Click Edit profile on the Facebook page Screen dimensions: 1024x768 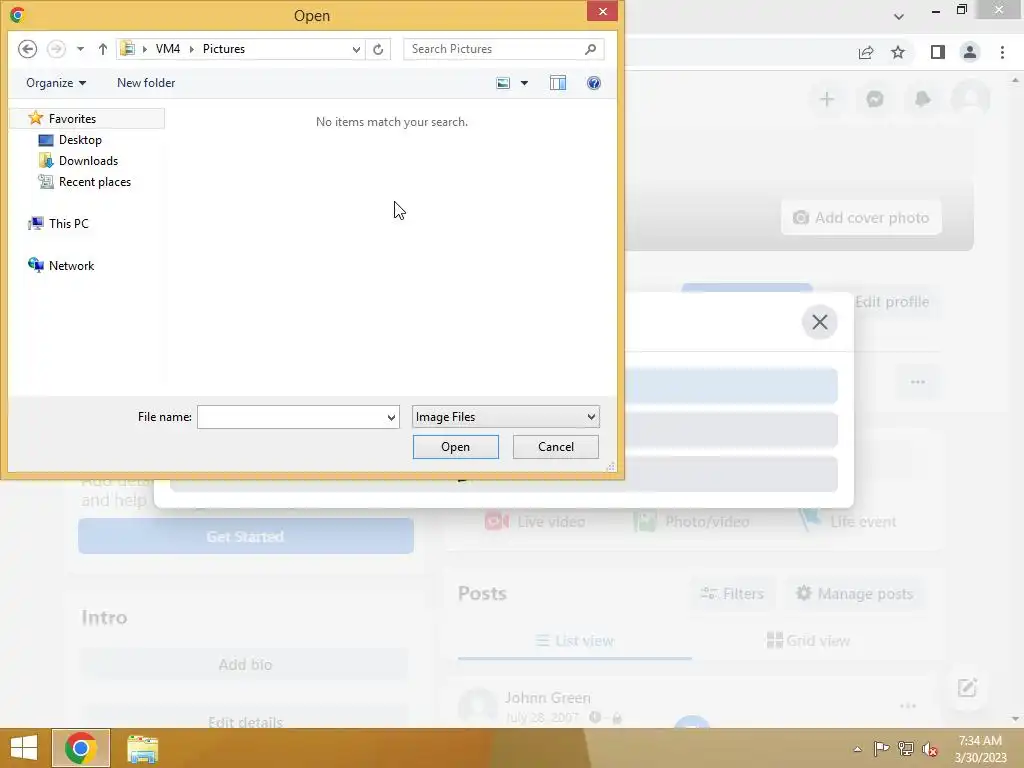click(891, 302)
